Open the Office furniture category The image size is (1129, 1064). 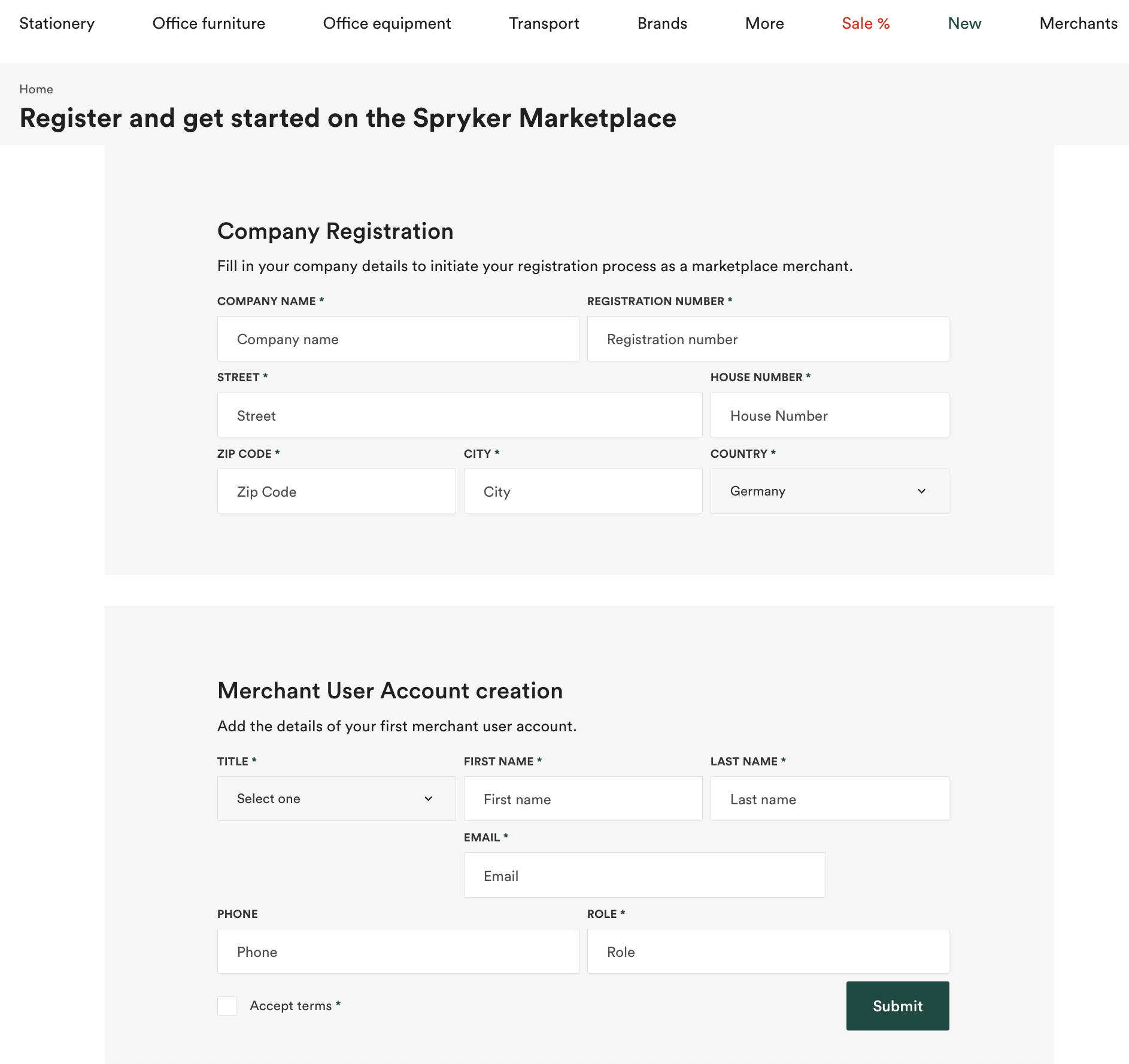tap(209, 23)
